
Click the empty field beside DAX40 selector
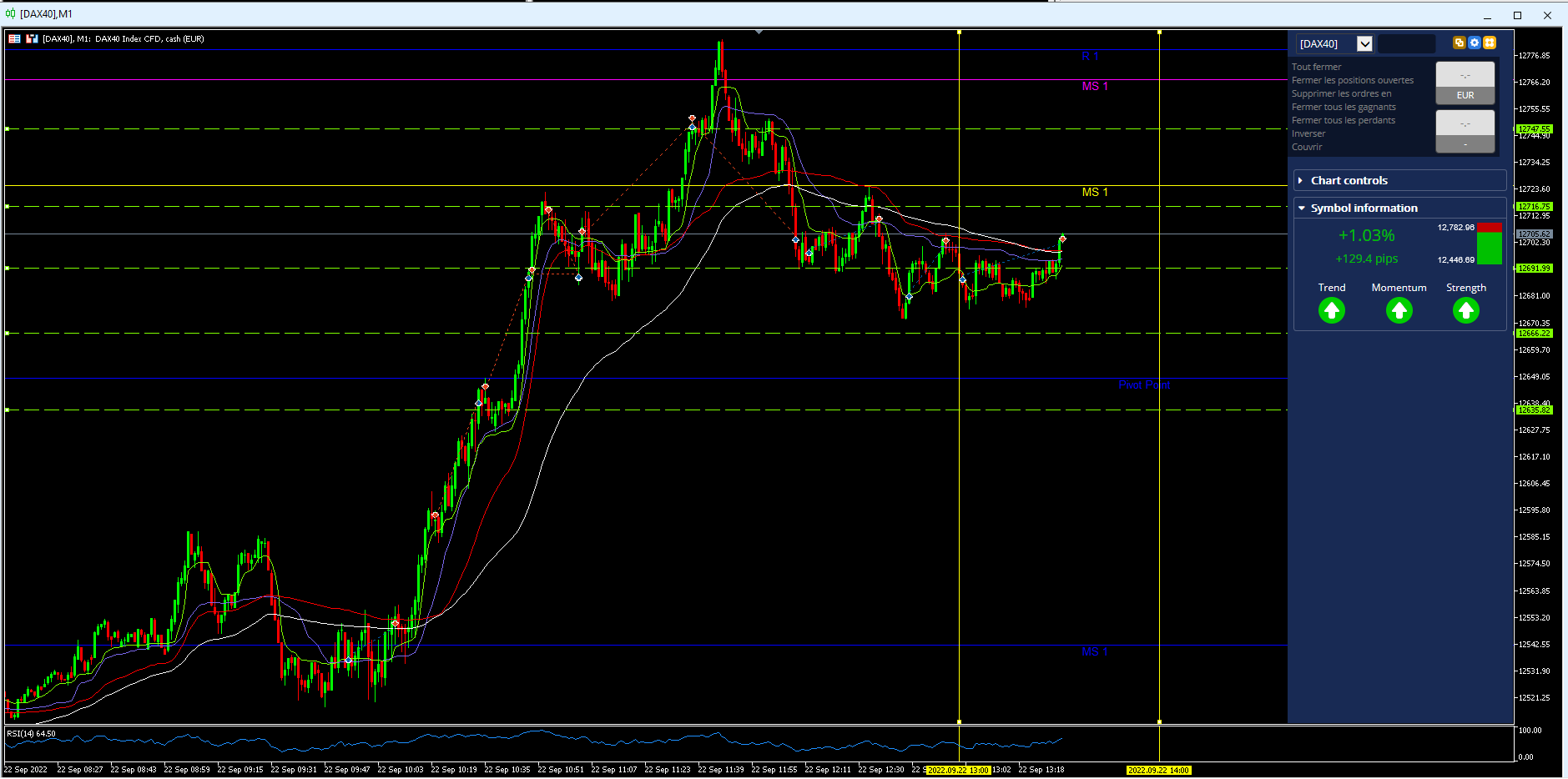tap(1406, 43)
